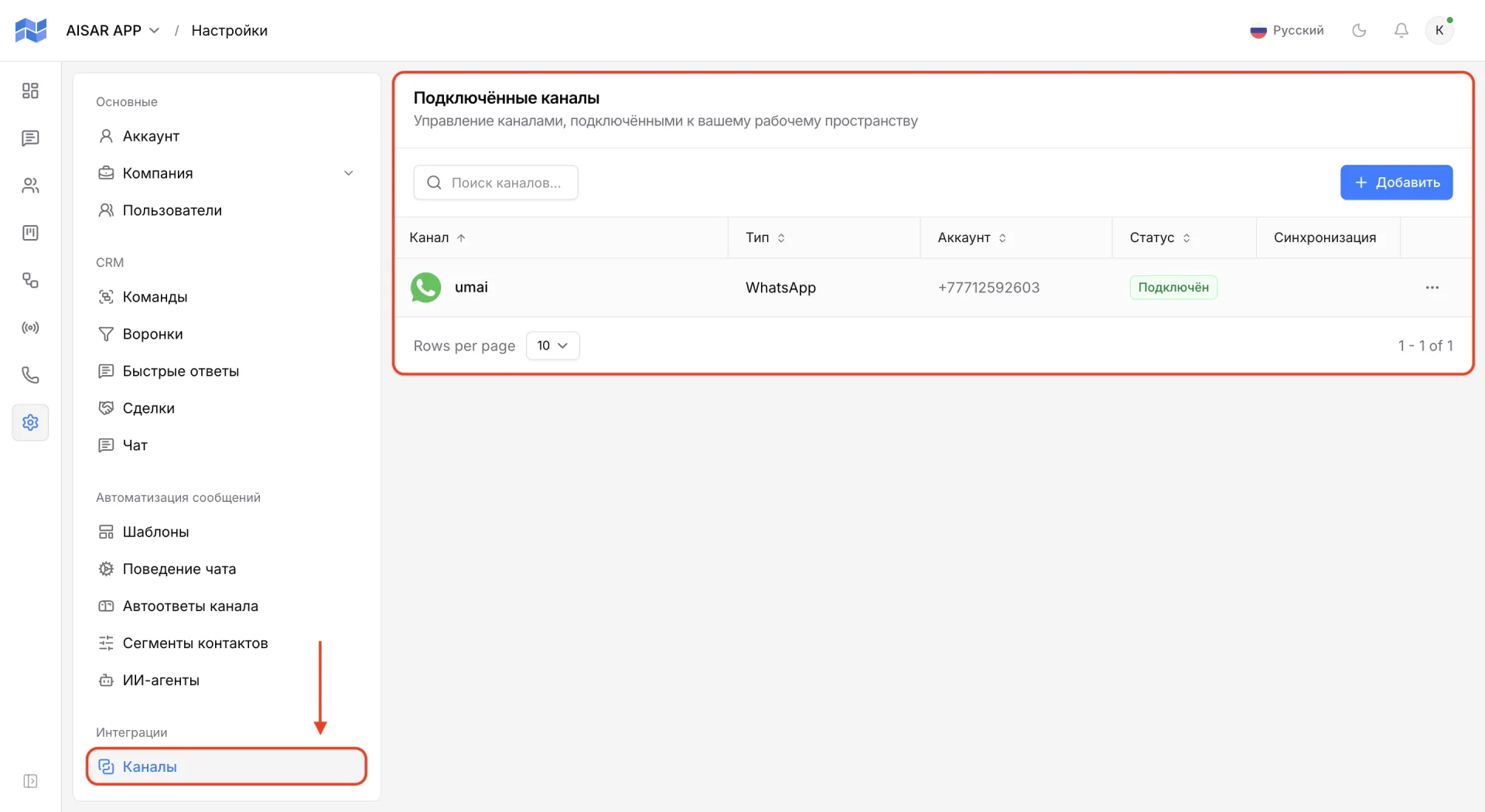1485x812 pixels.
Task: Click the WhatsApp type cell
Action: [x=780, y=288]
